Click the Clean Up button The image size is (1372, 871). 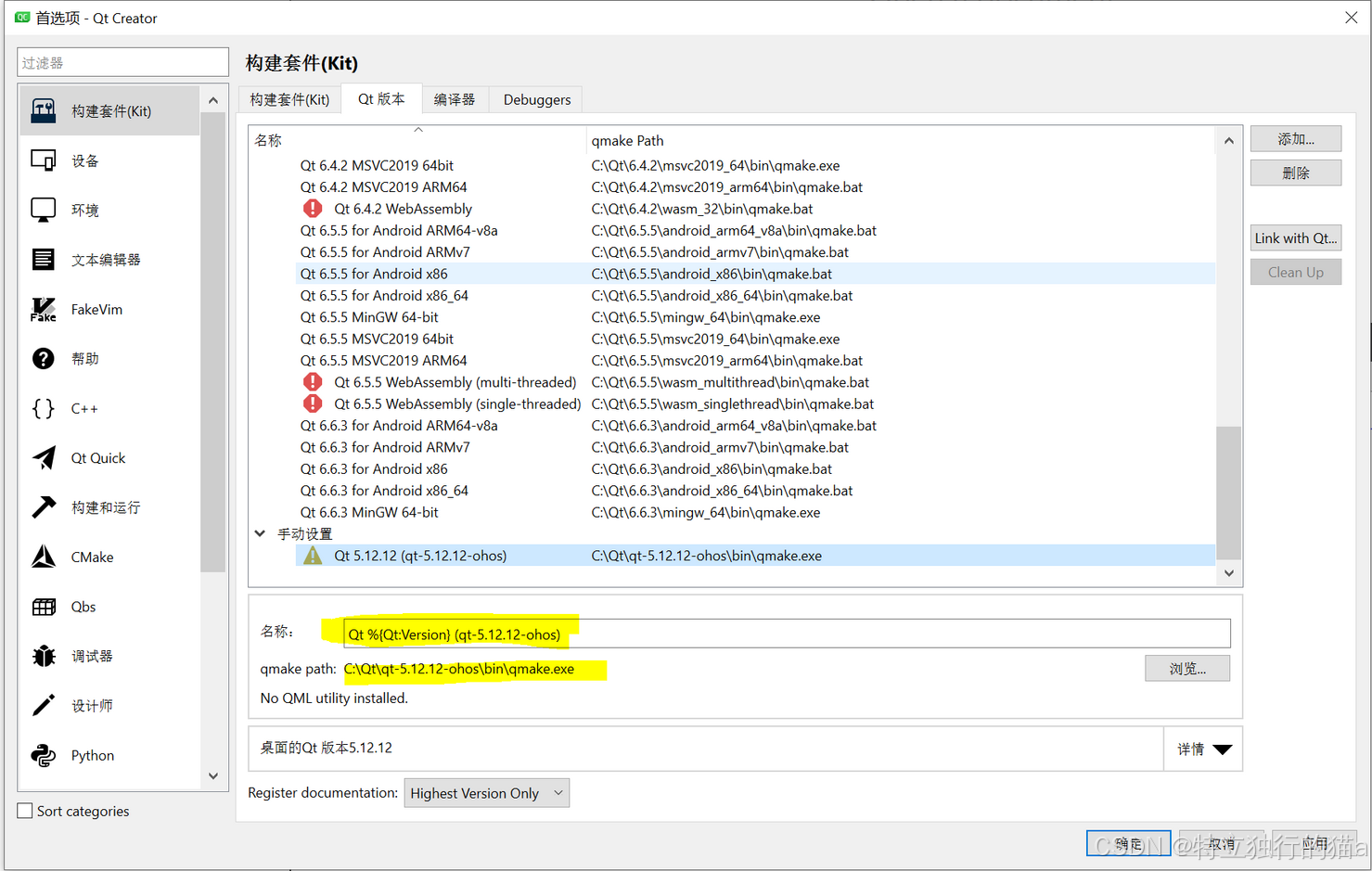coord(1296,272)
